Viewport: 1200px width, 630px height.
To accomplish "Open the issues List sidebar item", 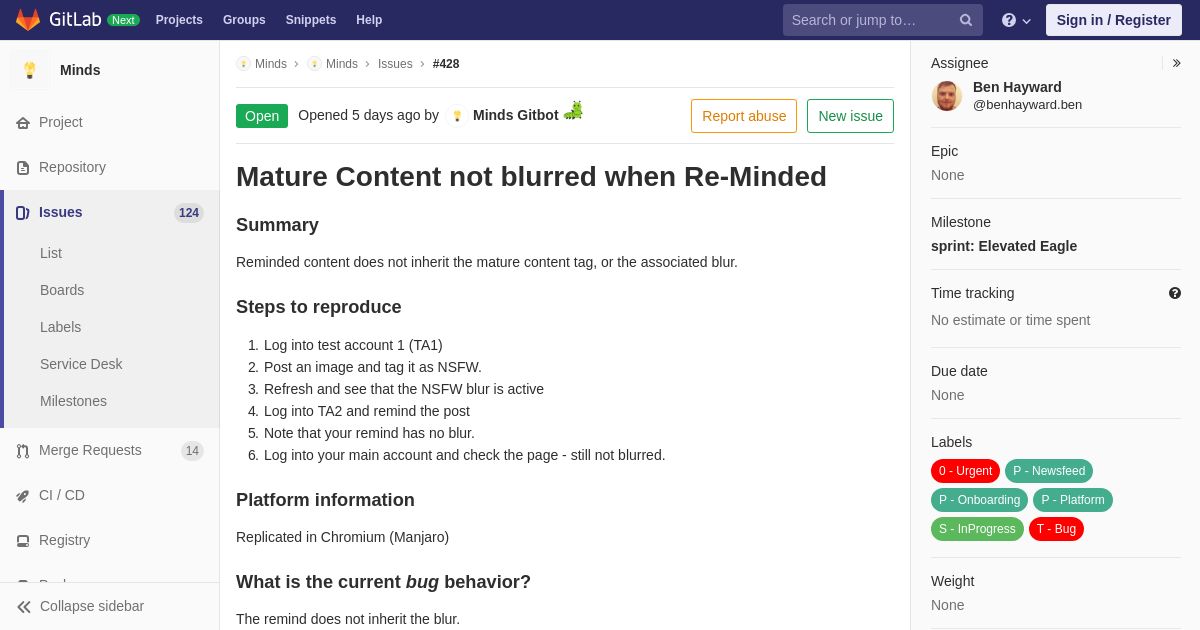I will 51,253.
